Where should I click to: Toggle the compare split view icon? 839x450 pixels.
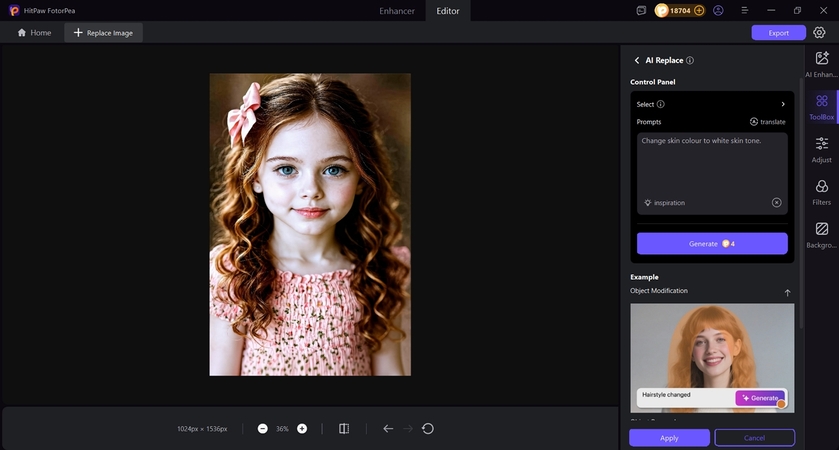pos(344,429)
